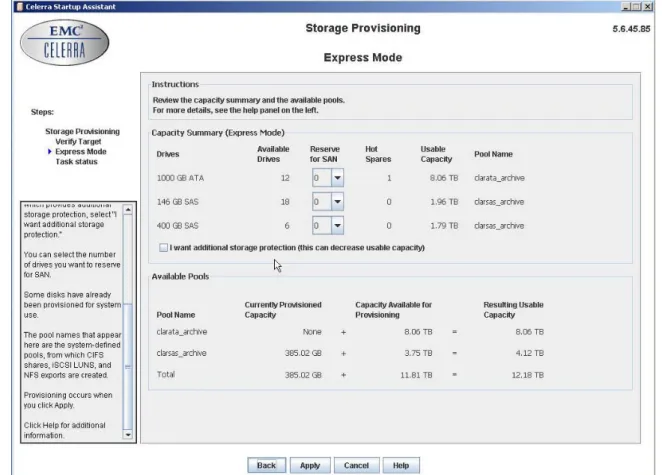Open Help for additional information

click(x=401, y=465)
